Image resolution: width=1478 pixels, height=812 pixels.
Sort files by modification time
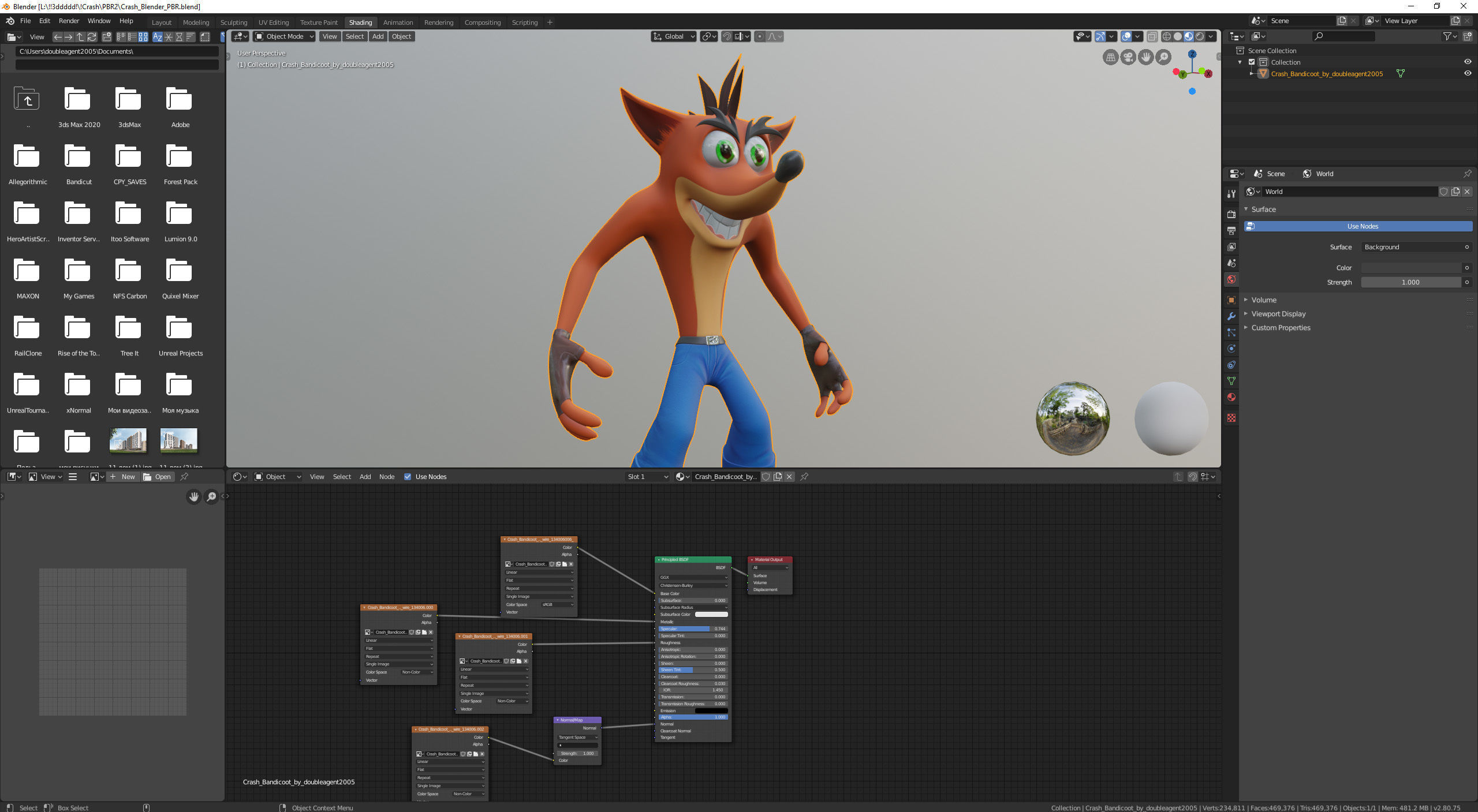(x=180, y=36)
